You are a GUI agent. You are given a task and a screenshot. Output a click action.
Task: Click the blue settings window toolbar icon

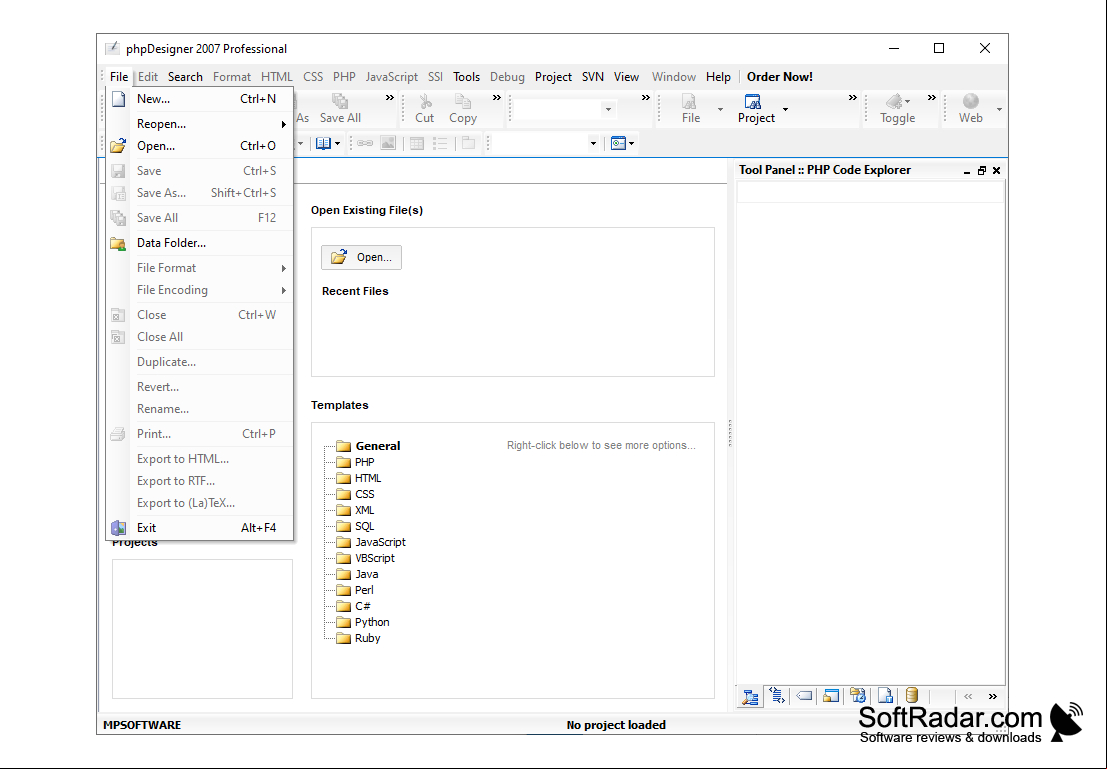618,143
